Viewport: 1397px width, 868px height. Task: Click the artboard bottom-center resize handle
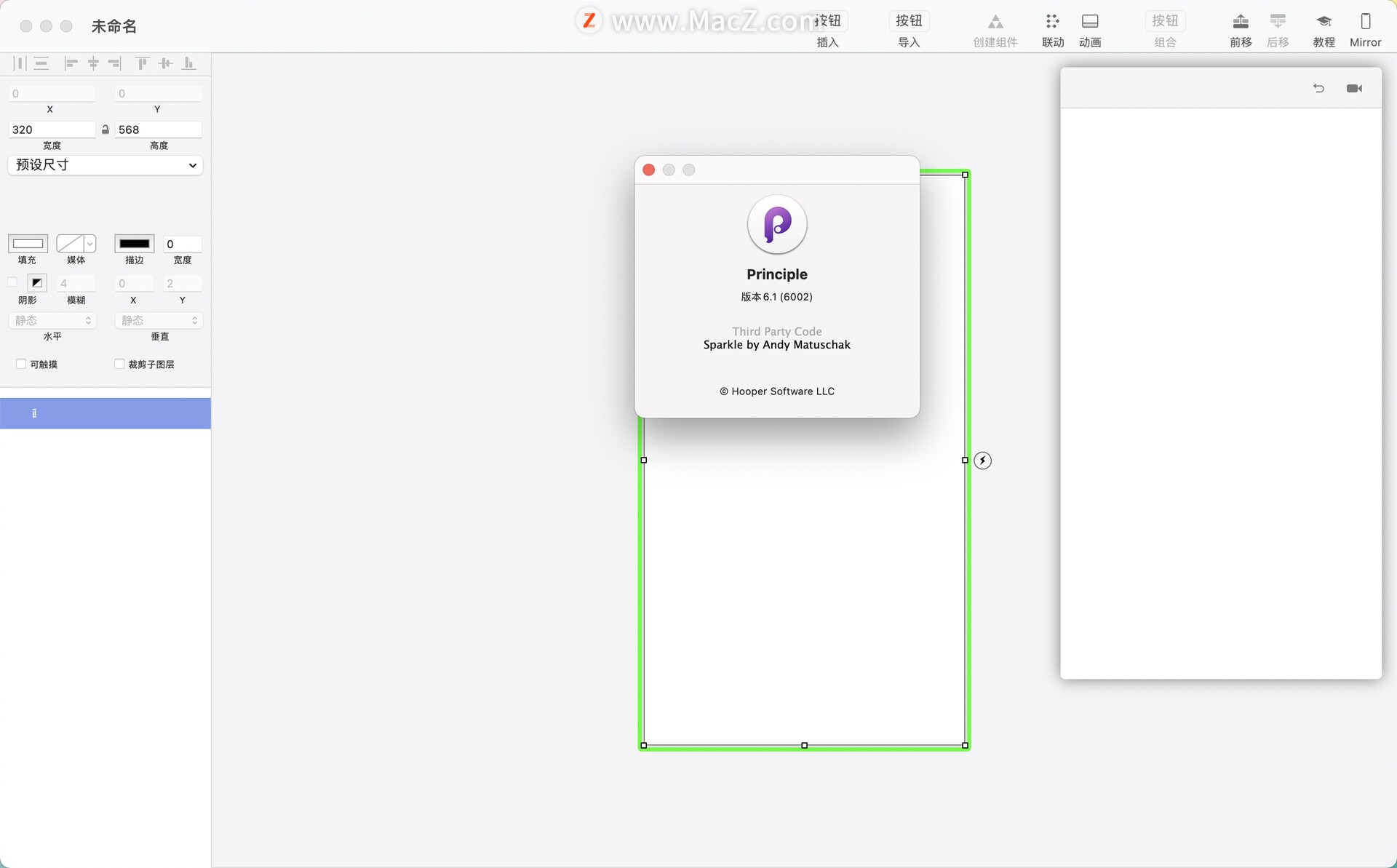(804, 745)
